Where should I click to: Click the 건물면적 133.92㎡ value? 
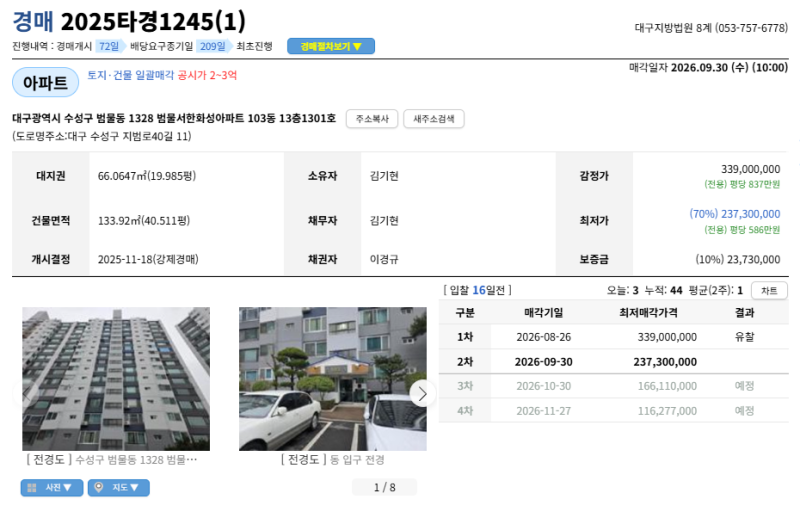pos(144,220)
